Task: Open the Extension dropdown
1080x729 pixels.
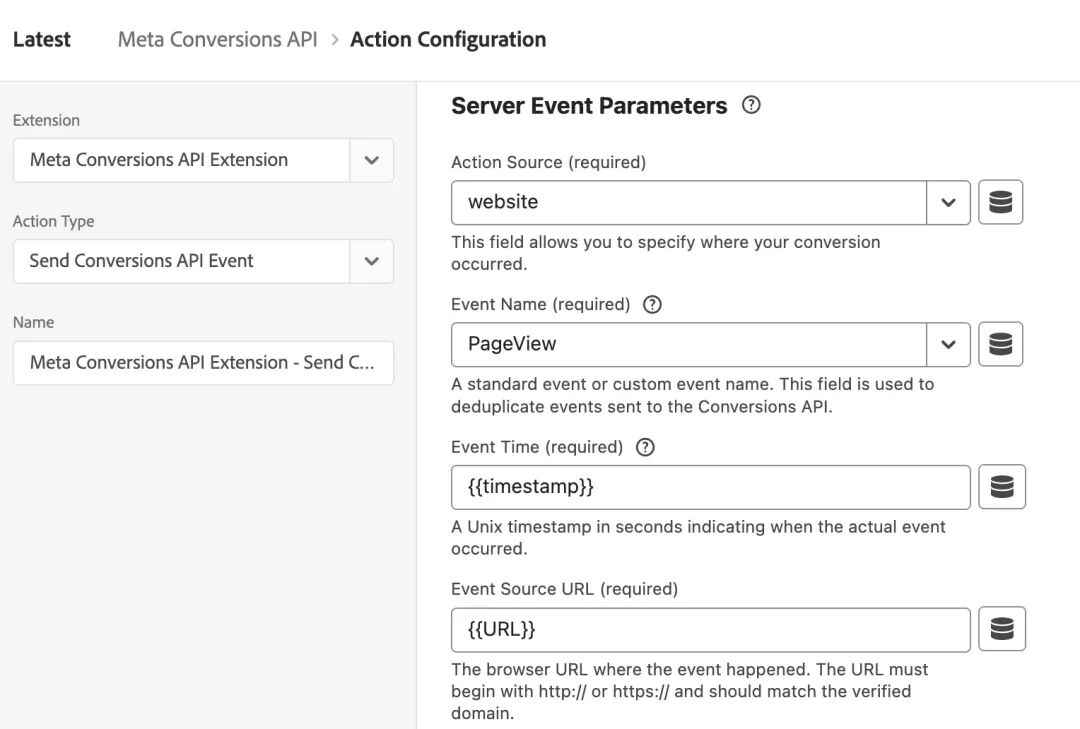Action: [x=371, y=159]
